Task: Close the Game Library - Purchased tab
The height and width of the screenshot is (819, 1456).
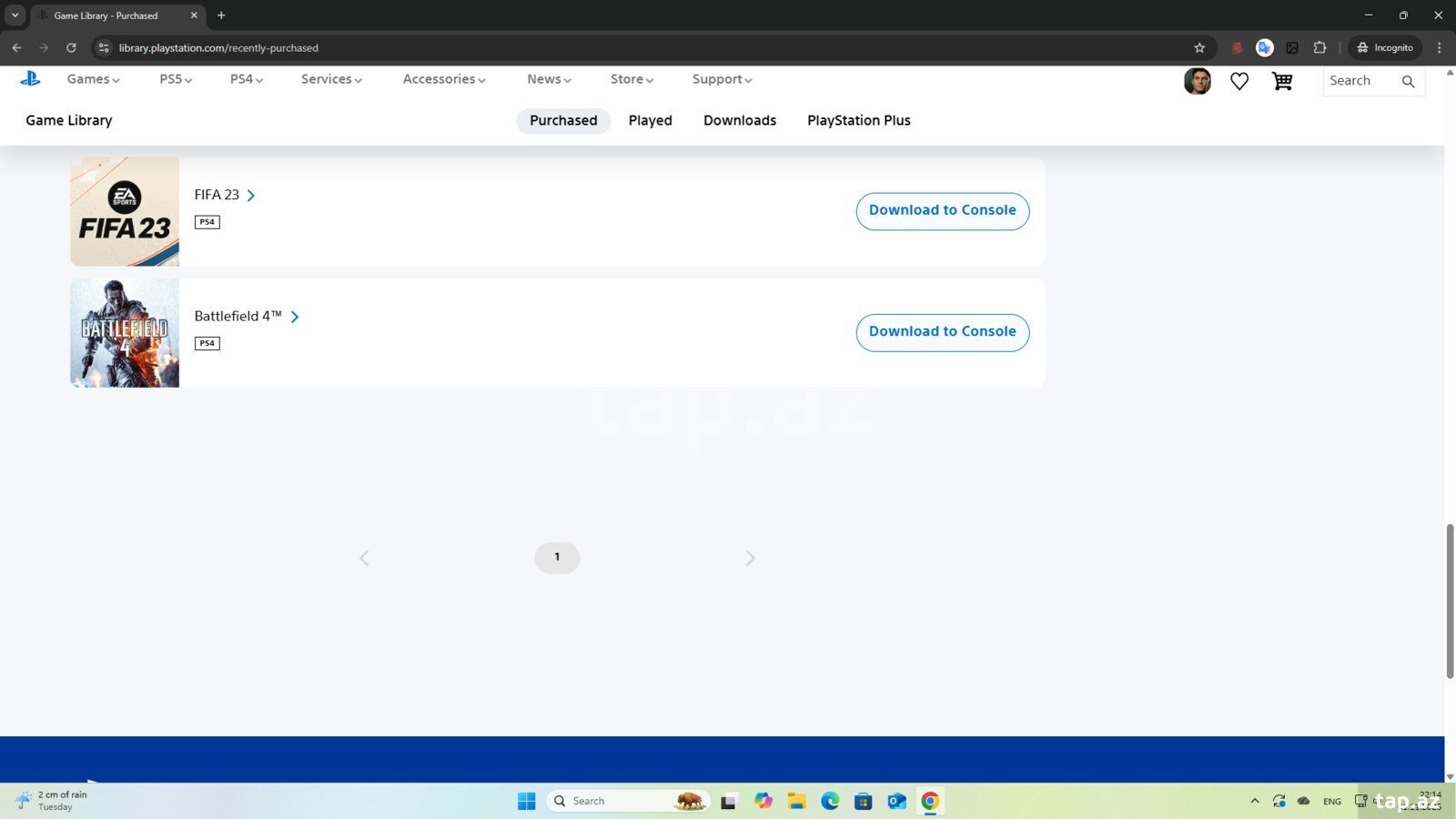Action: [194, 15]
